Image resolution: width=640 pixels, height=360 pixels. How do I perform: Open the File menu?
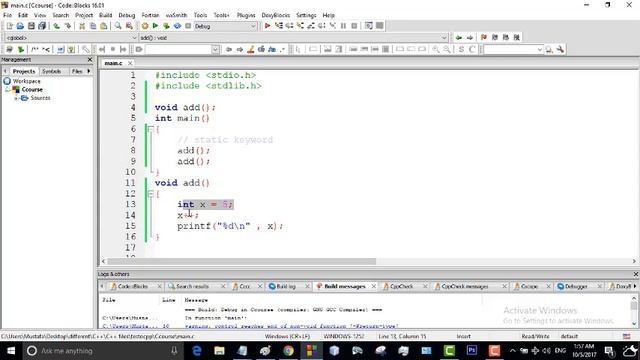pos(7,15)
